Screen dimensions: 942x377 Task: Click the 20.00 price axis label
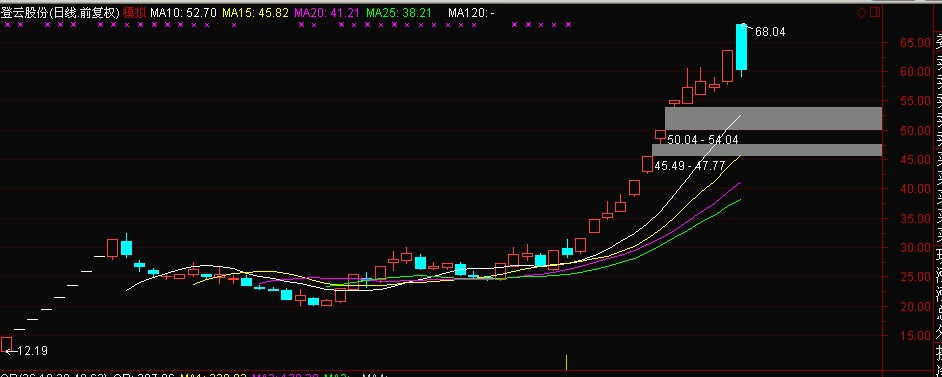[x=915, y=306]
